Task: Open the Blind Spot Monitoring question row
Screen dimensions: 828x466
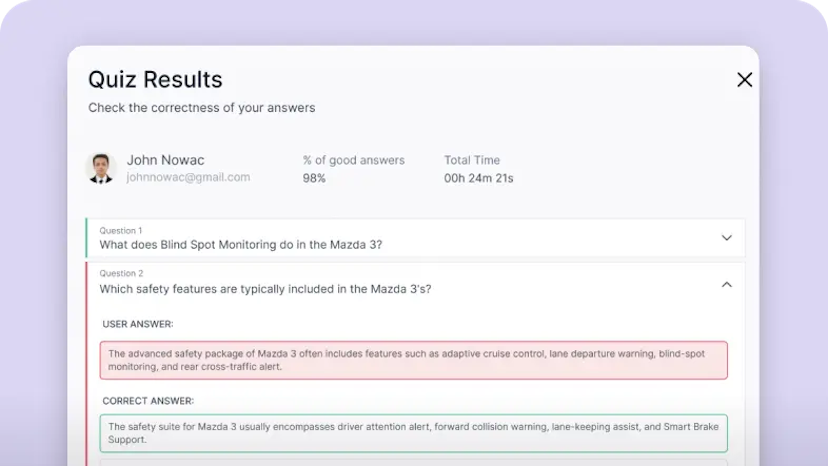Action: click(x=240, y=245)
